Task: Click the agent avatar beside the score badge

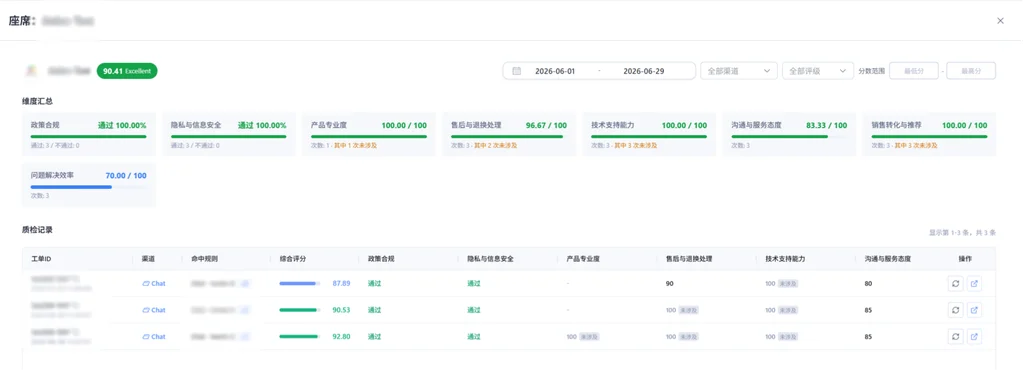Action: pos(30,70)
